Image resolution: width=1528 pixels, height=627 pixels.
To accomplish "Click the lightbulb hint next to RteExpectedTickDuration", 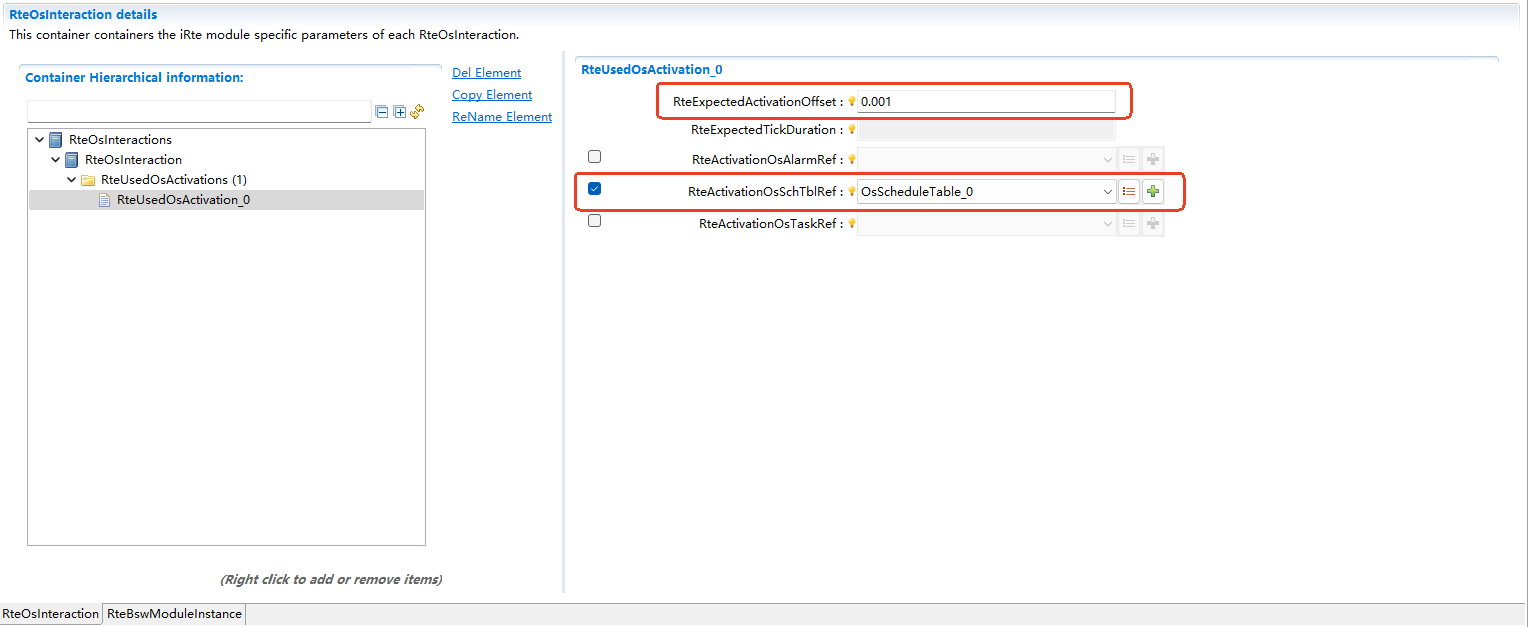I will (x=852, y=130).
